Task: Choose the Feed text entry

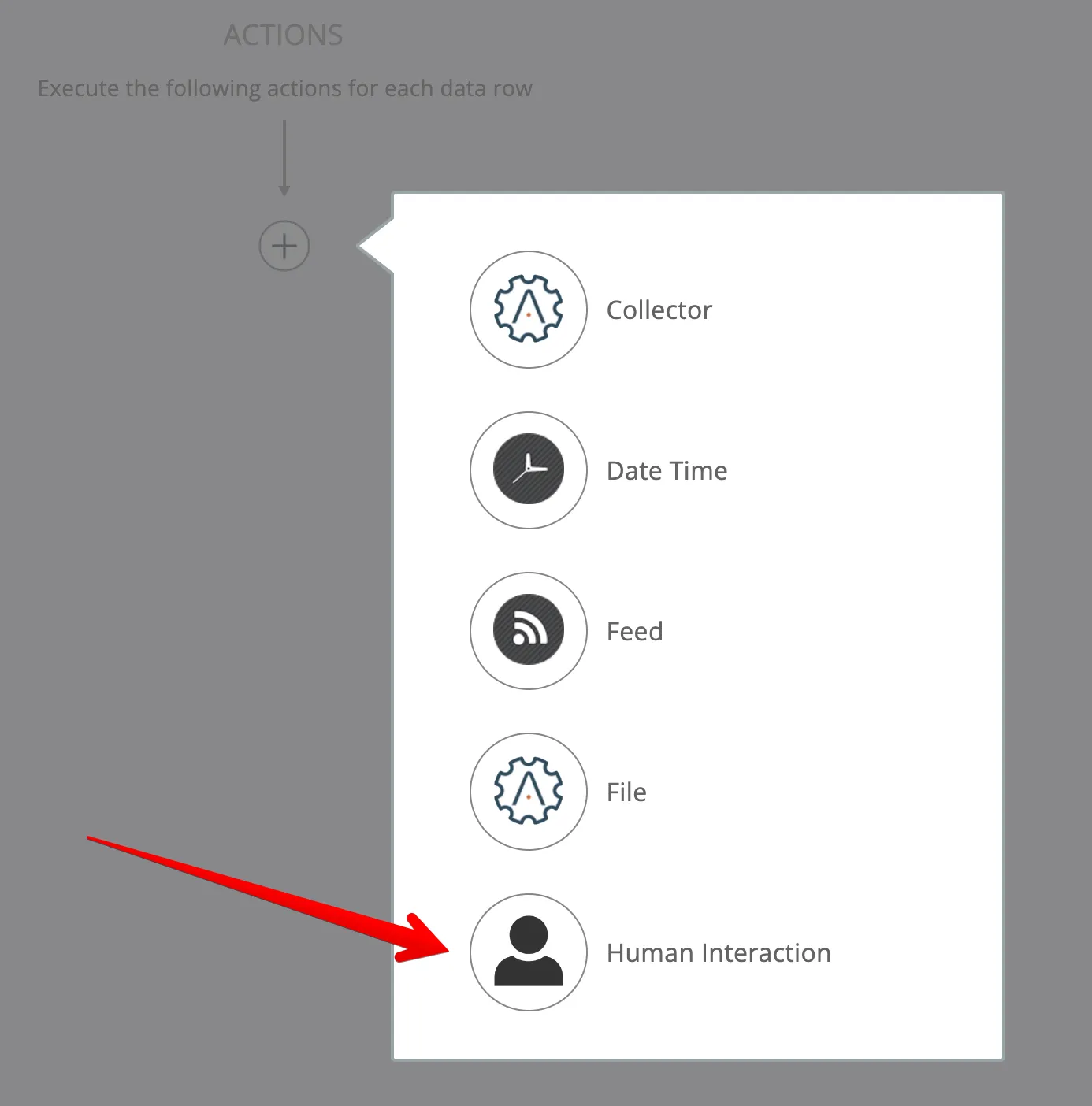Action: (634, 631)
